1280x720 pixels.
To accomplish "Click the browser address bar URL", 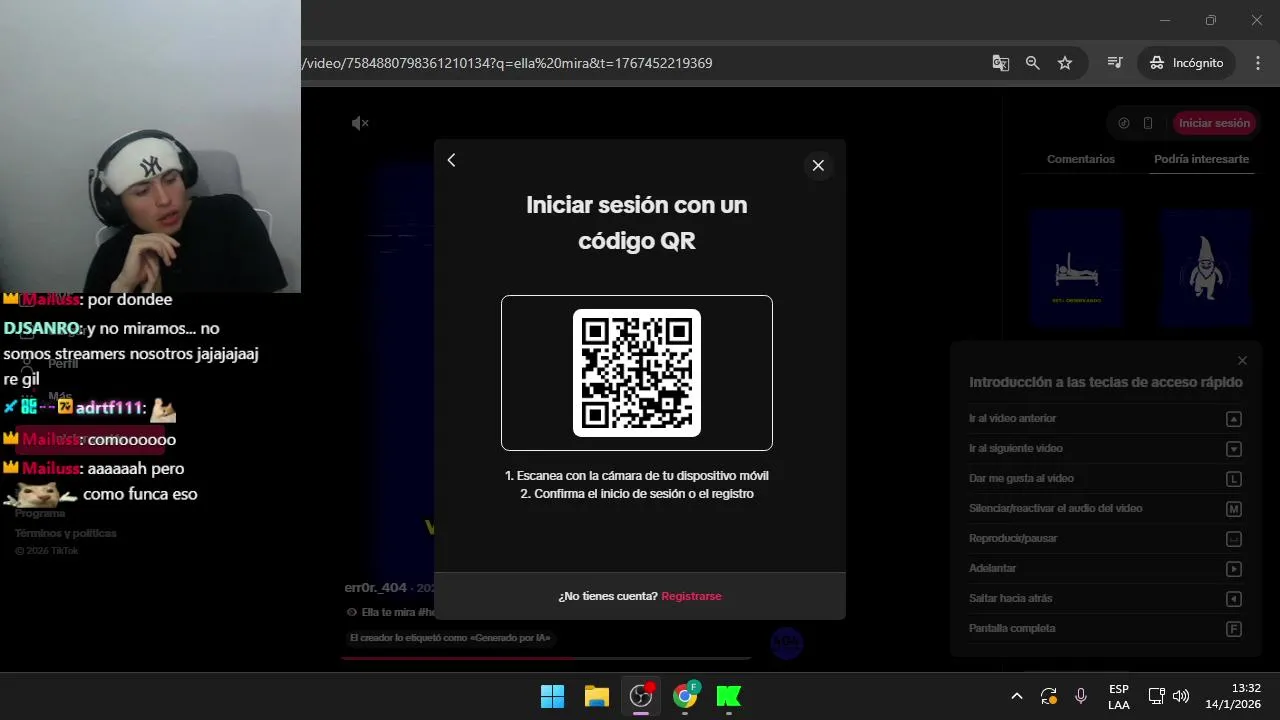I will (508, 63).
